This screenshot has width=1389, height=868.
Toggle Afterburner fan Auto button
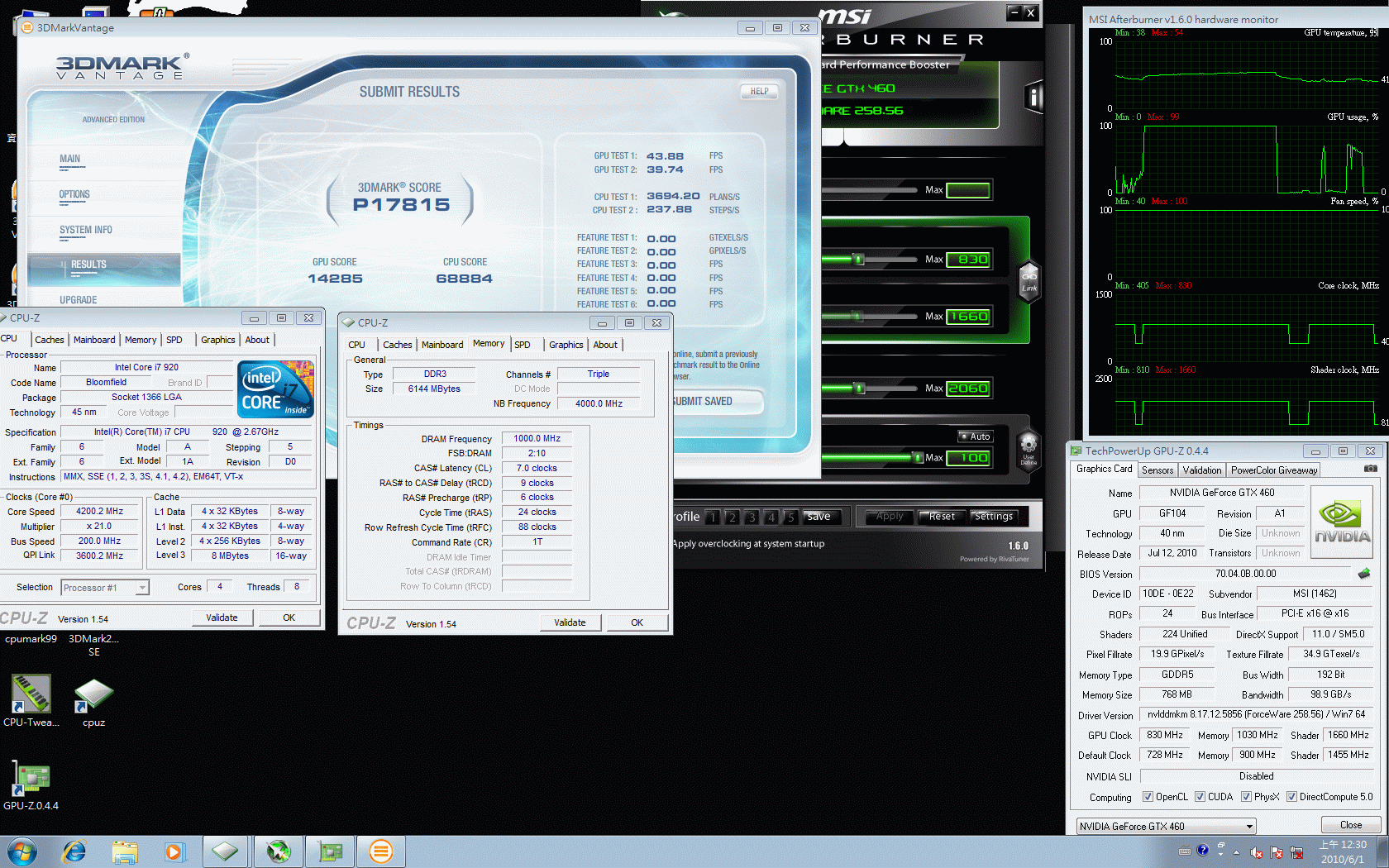click(975, 436)
